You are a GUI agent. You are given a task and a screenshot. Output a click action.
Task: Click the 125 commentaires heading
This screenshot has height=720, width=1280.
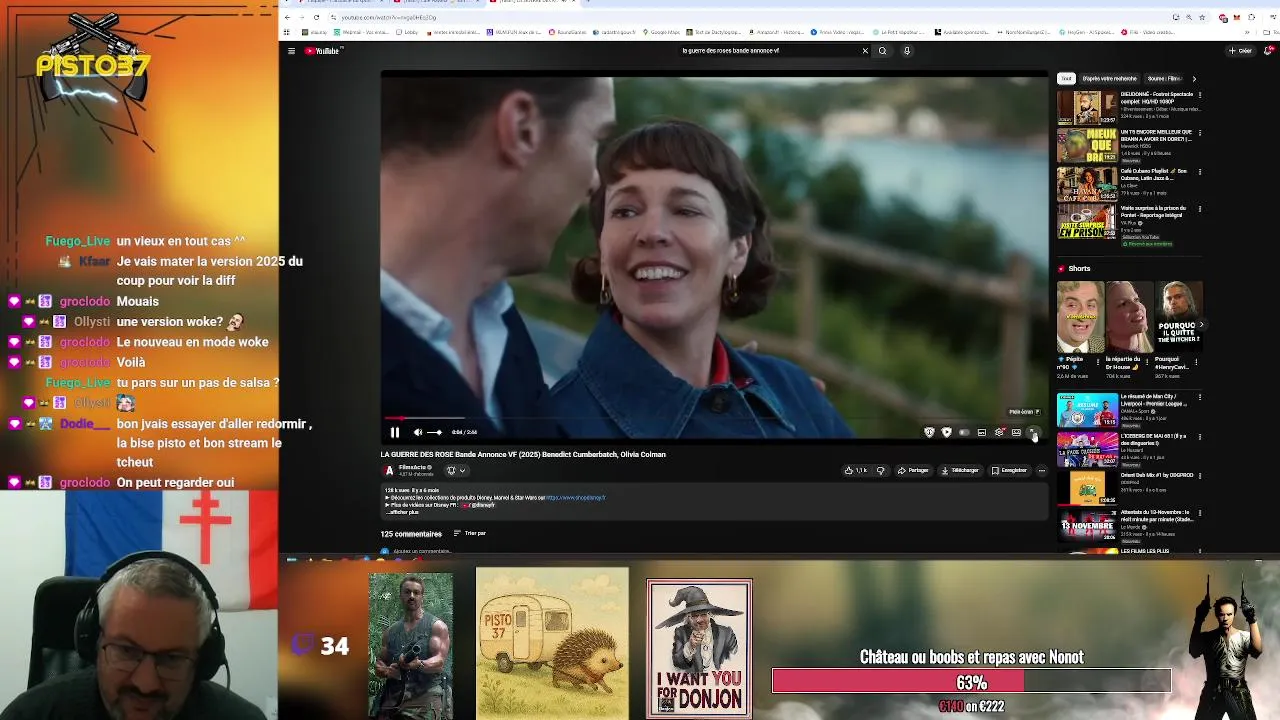(411, 534)
